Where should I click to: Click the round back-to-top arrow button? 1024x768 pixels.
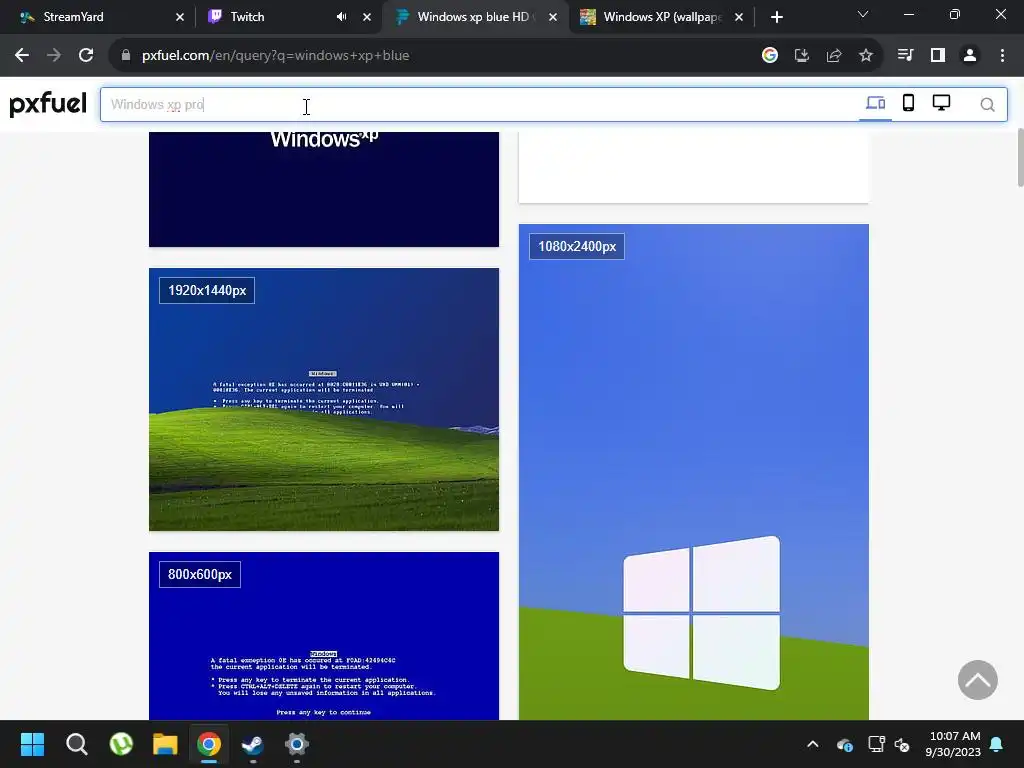pyautogui.click(x=978, y=680)
